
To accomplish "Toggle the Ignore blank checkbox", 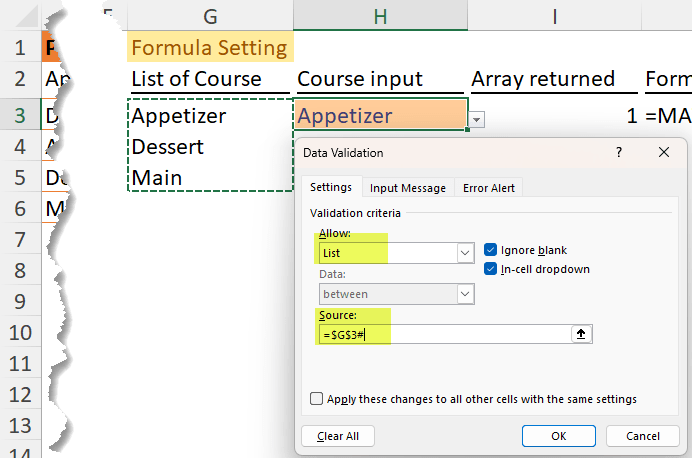I will pos(491,250).
